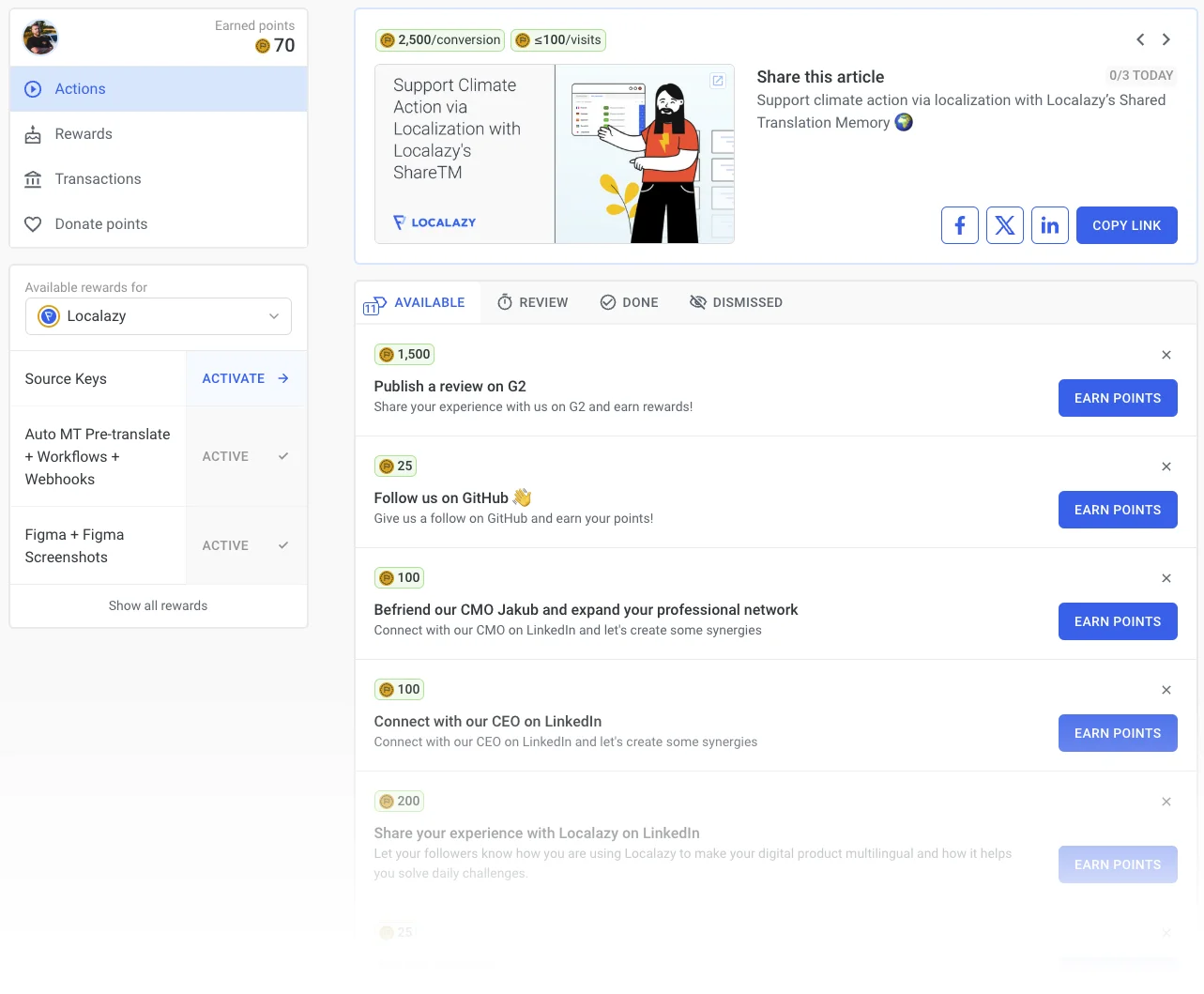
Task: Go to next shareable article
Action: tap(1166, 39)
